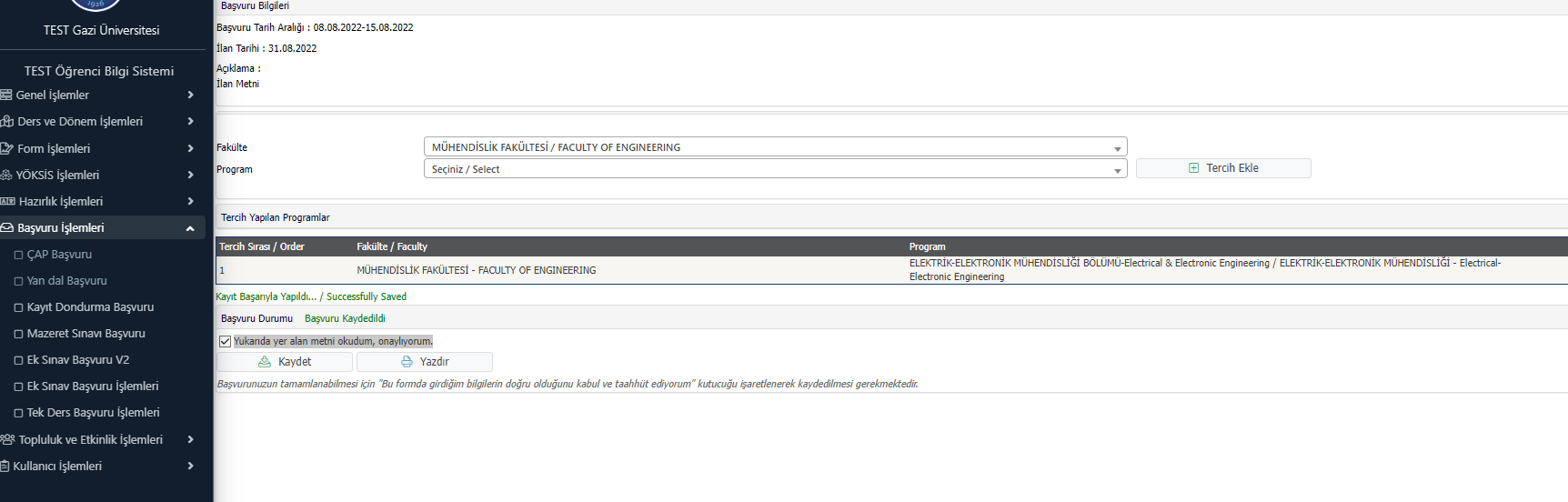Open Tek Ders Başvuru İşlemleri menu item
1568x502 pixels.
[93, 413]
